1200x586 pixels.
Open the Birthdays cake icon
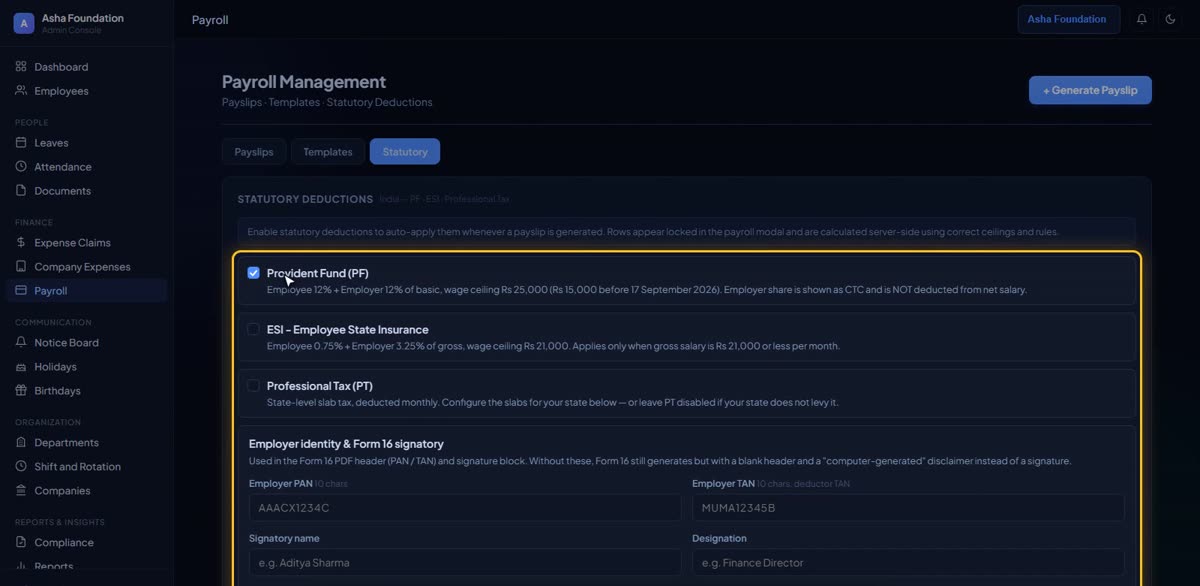21,391
